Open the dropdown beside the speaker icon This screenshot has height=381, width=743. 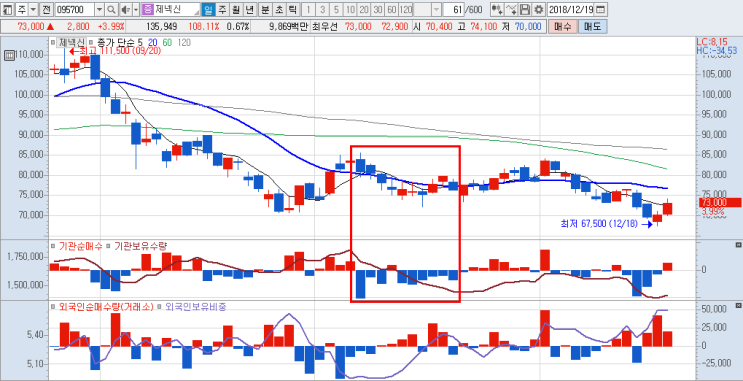136,9
